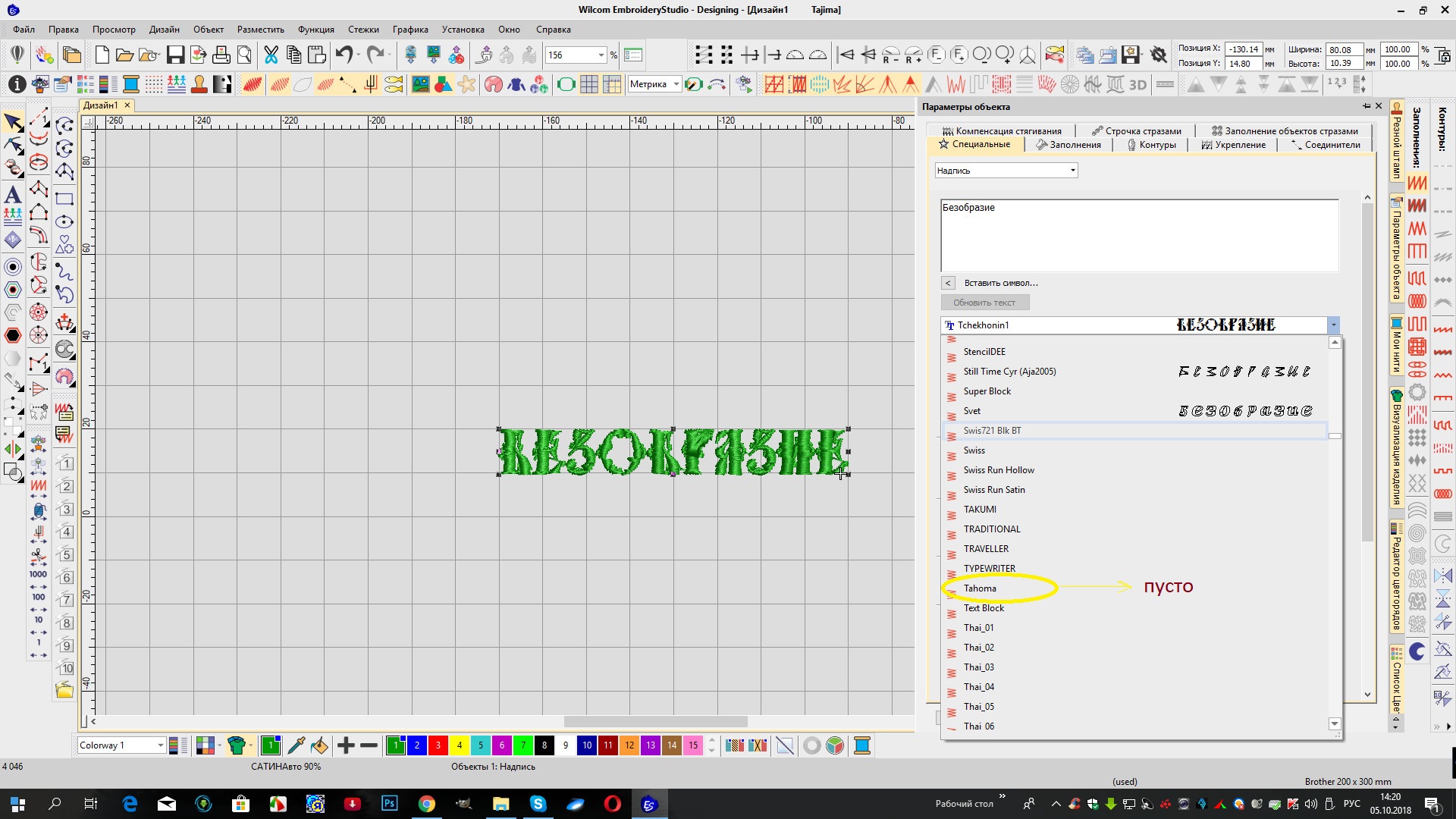The height and width of the screenshot is (819, 1456).
Task: Select the Lettering tool (letter A)
Action: (x=13, y=194)
